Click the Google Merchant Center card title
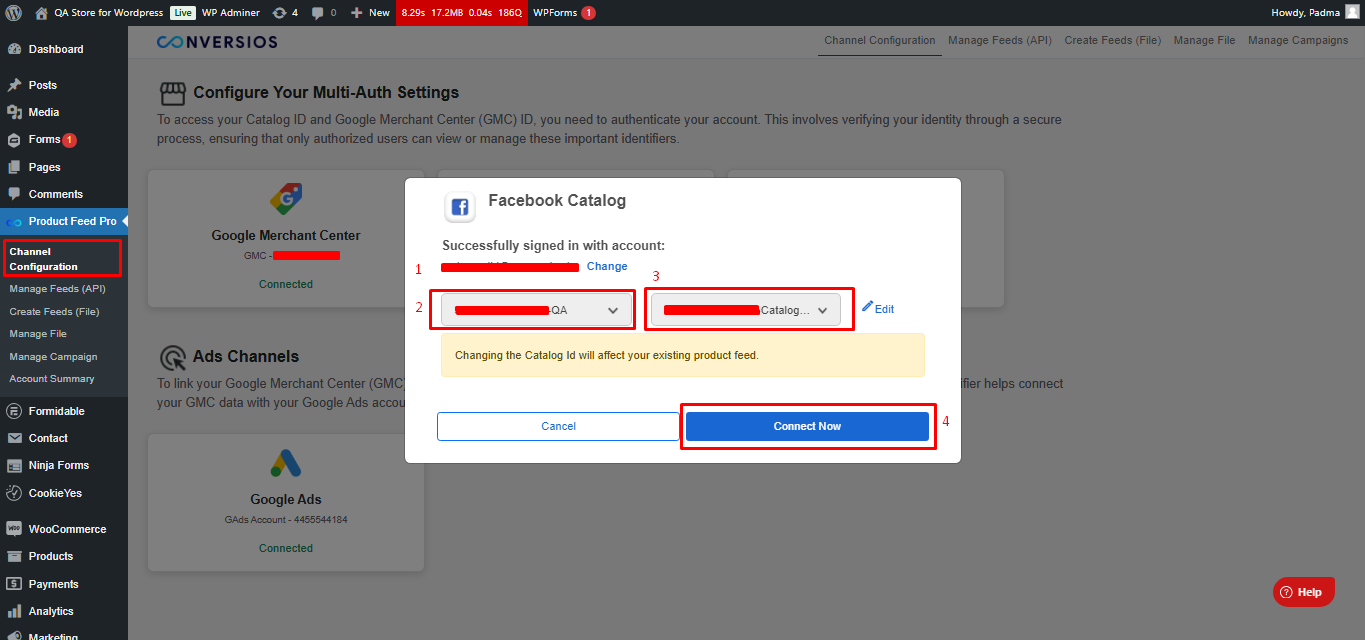 (286, 236)
